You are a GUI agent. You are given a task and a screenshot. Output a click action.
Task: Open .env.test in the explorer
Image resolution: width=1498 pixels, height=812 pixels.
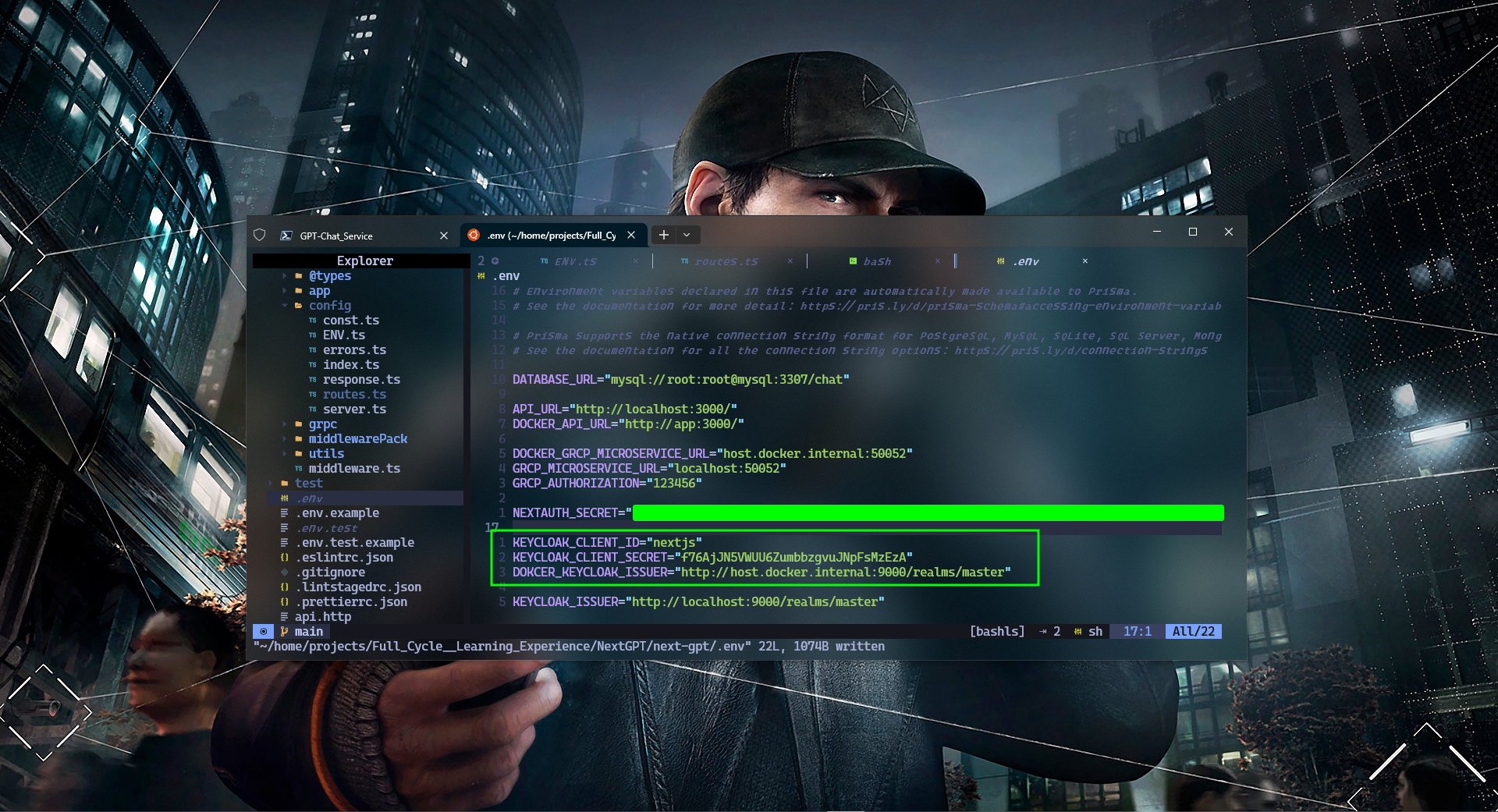coord(326,528)
